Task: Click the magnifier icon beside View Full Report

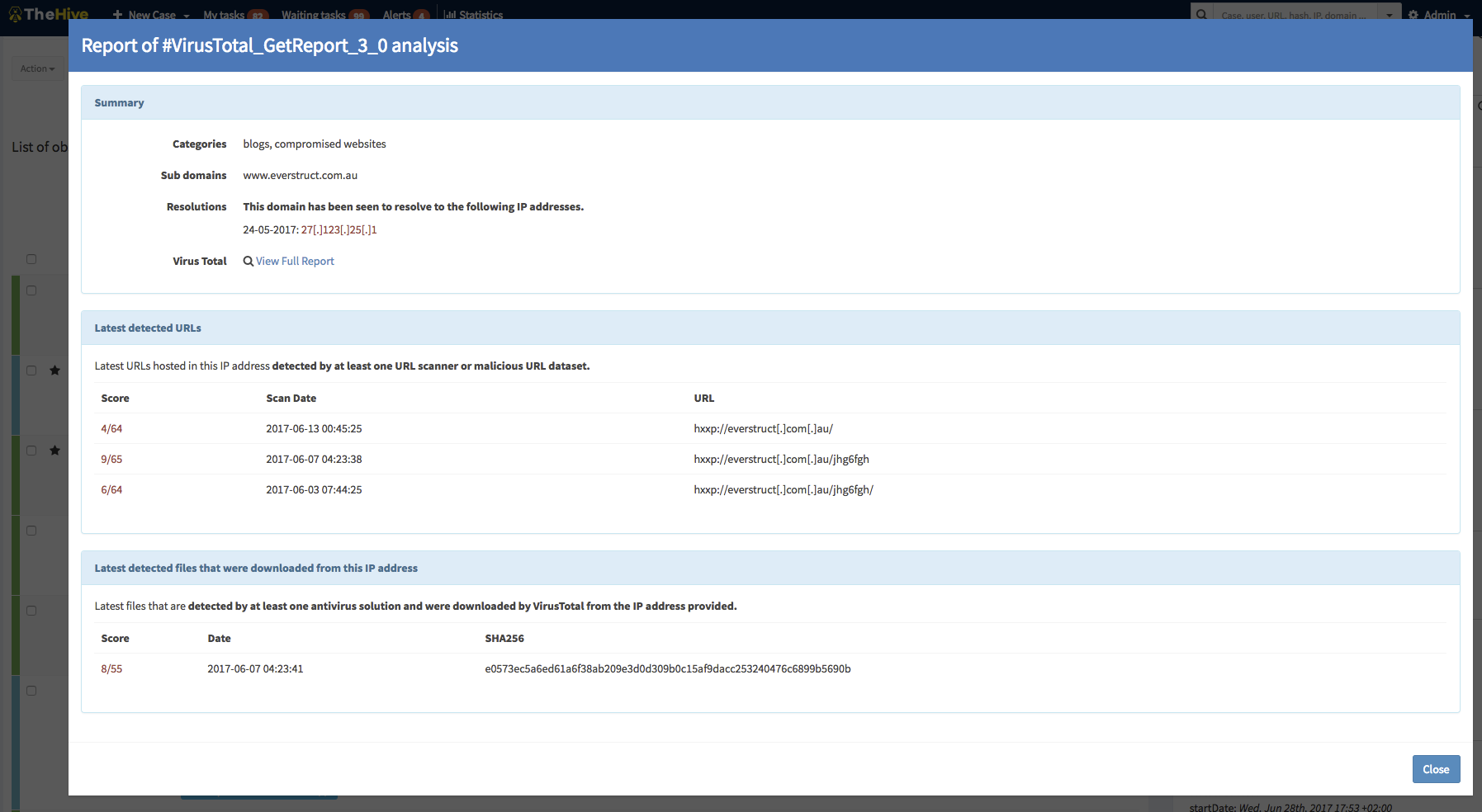Action: (x=248, y=262)
